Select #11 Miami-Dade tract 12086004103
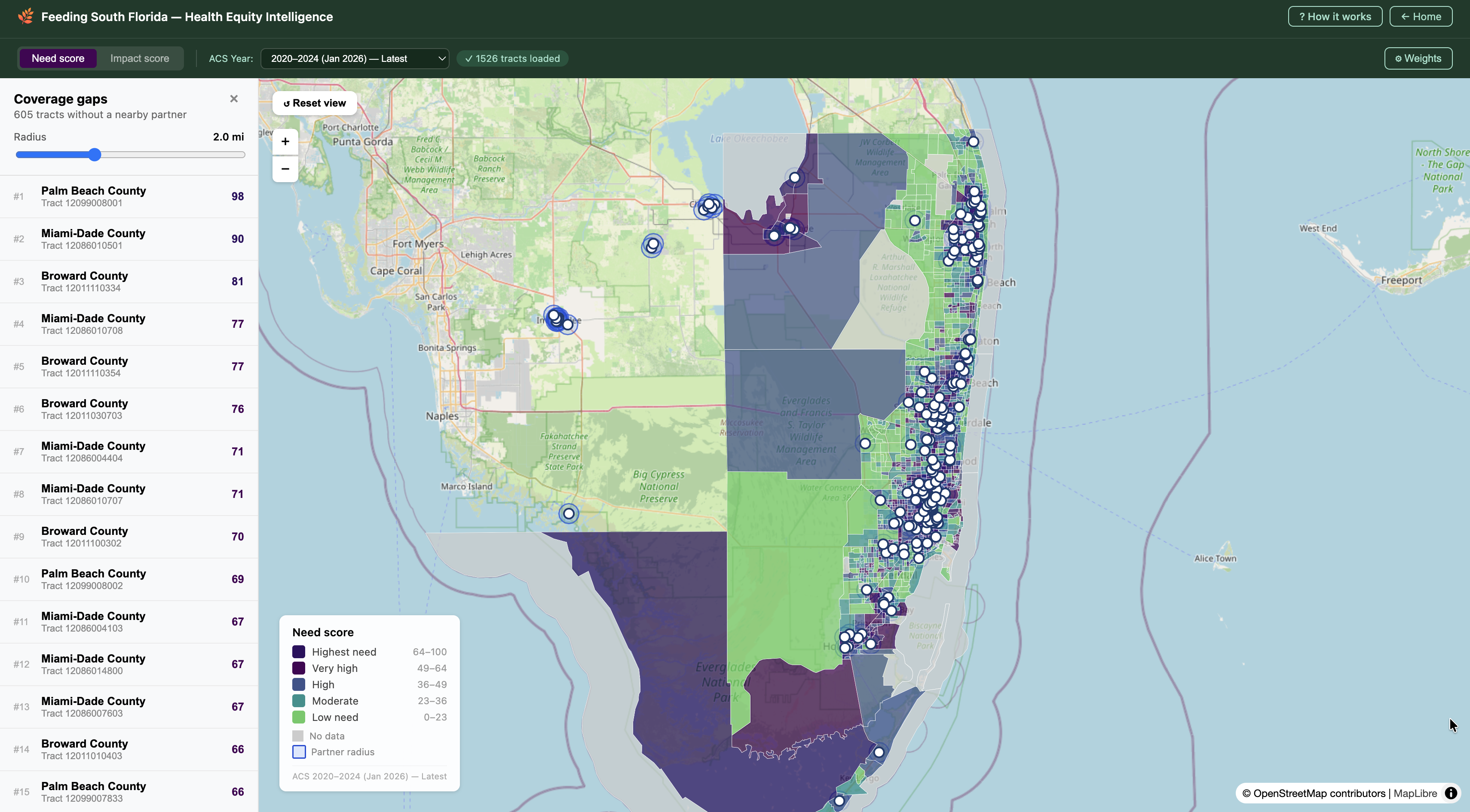 click(129, 622)
